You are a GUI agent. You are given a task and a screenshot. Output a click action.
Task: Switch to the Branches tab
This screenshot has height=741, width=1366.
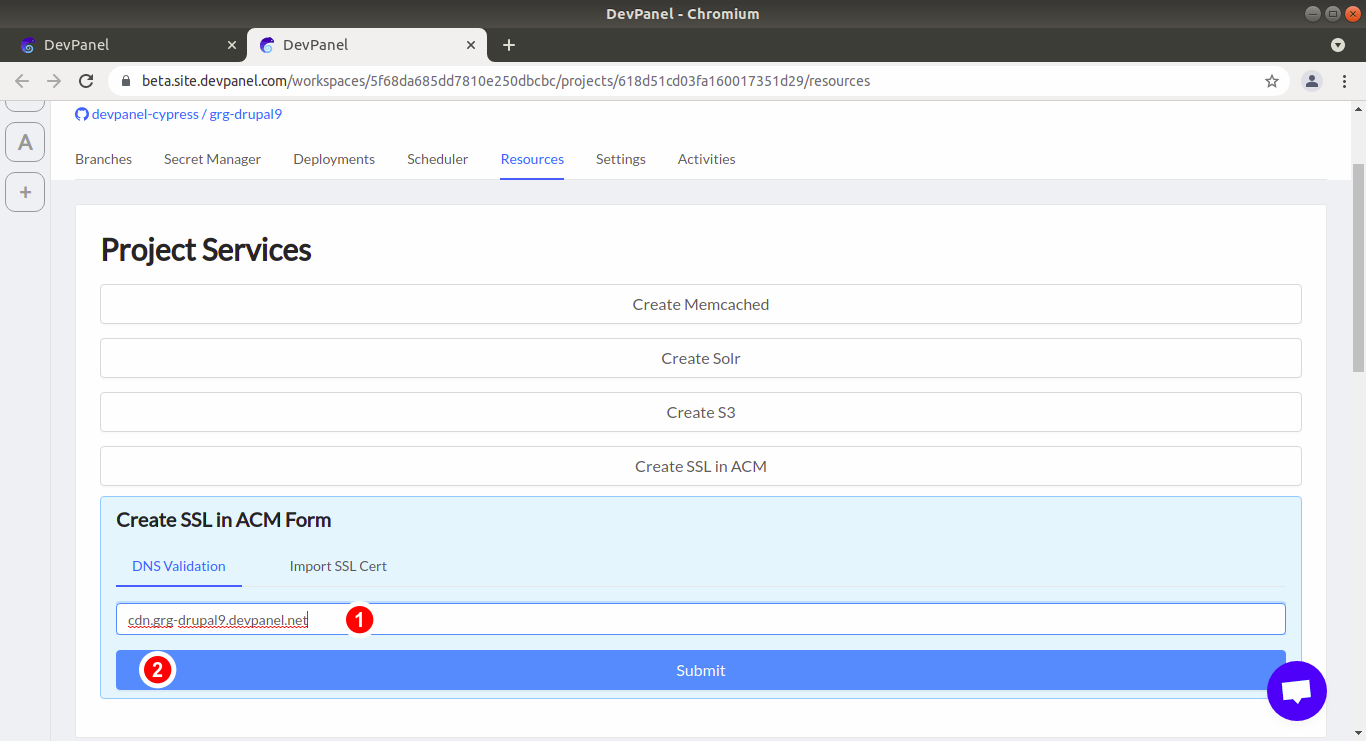point(103,159)
